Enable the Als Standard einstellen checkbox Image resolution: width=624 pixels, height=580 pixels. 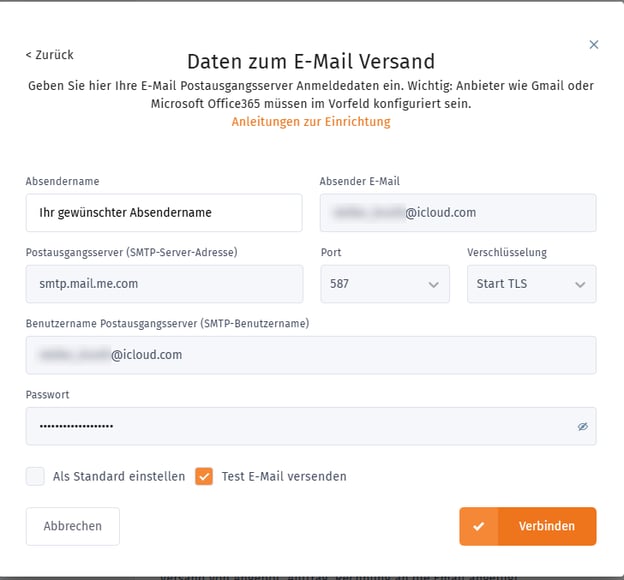36,477
